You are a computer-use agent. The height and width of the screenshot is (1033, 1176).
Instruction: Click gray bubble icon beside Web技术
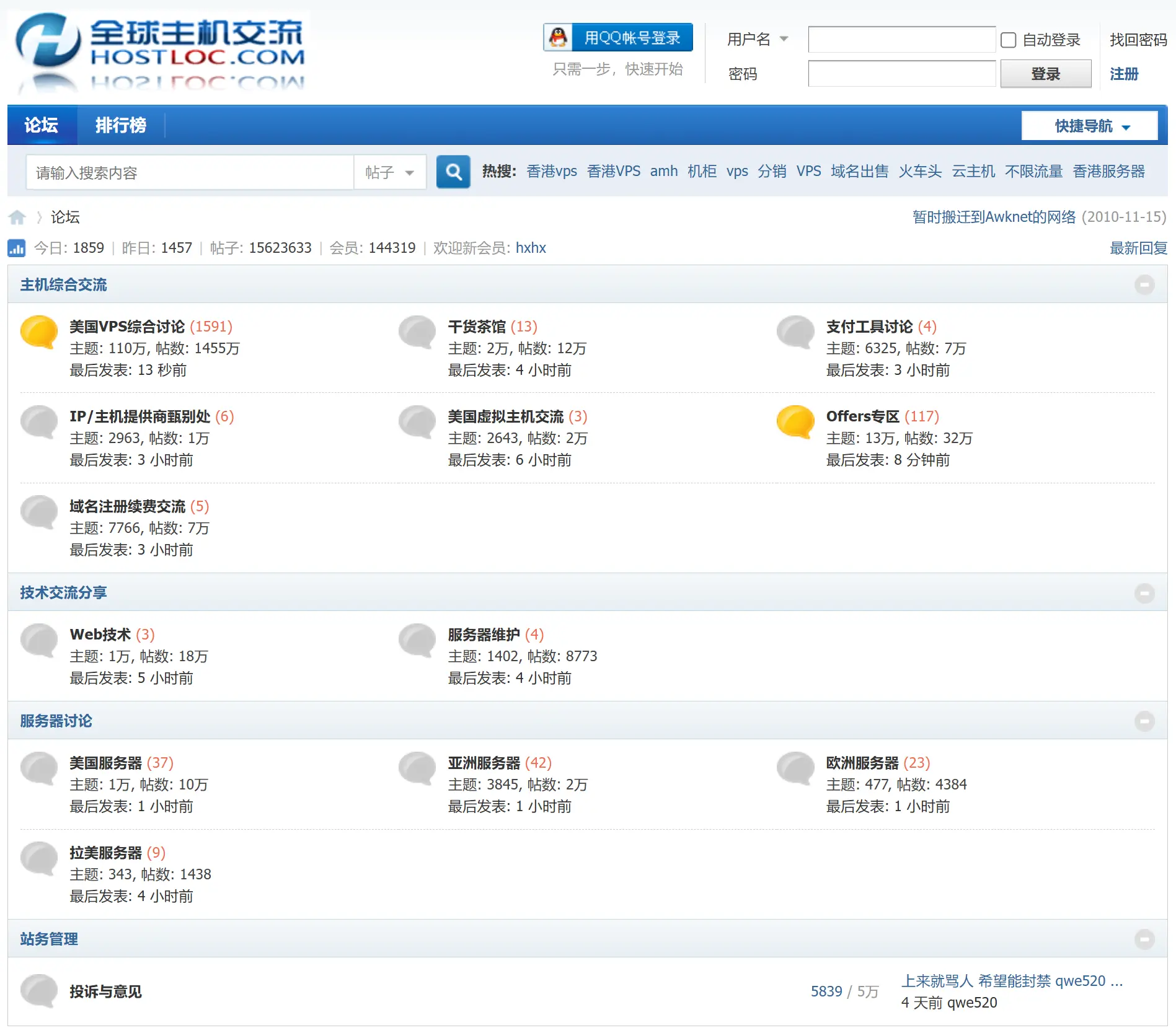click(39, 640)
